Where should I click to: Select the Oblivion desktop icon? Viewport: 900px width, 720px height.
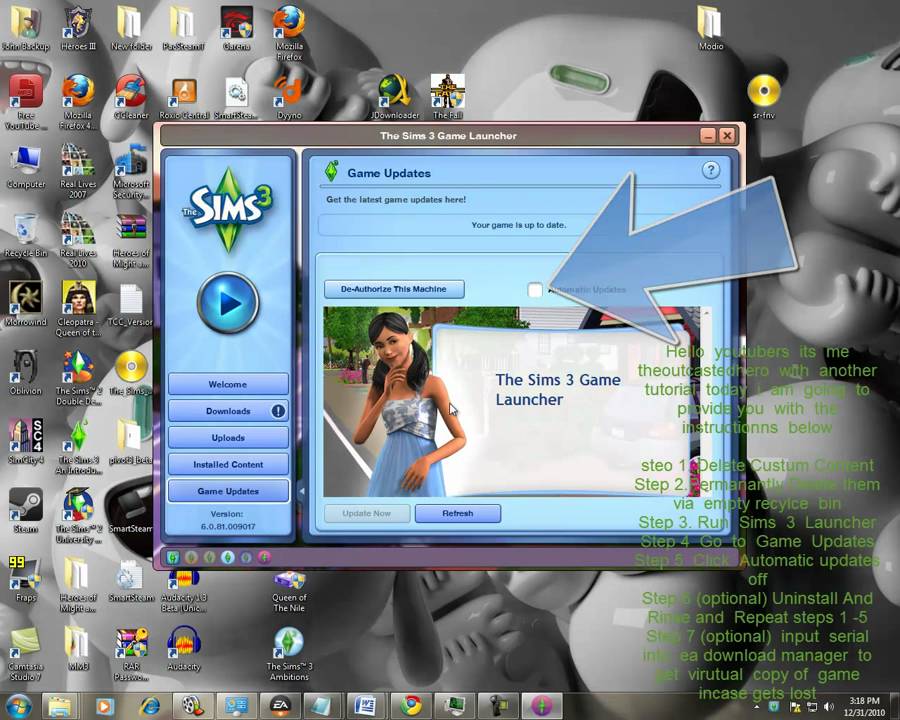(25, 373)
